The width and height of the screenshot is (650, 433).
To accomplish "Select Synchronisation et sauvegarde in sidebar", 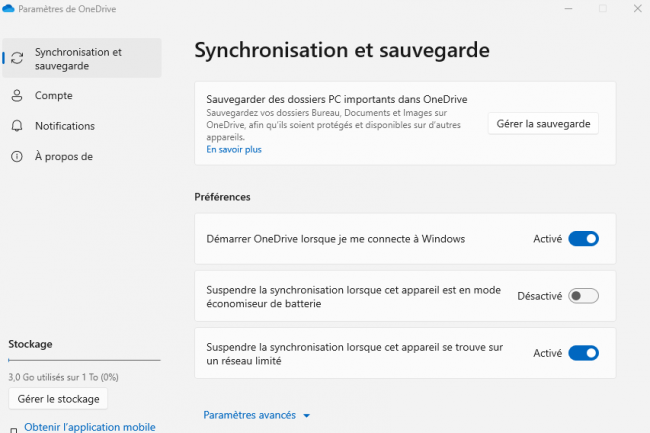I will tap(78, 58).
